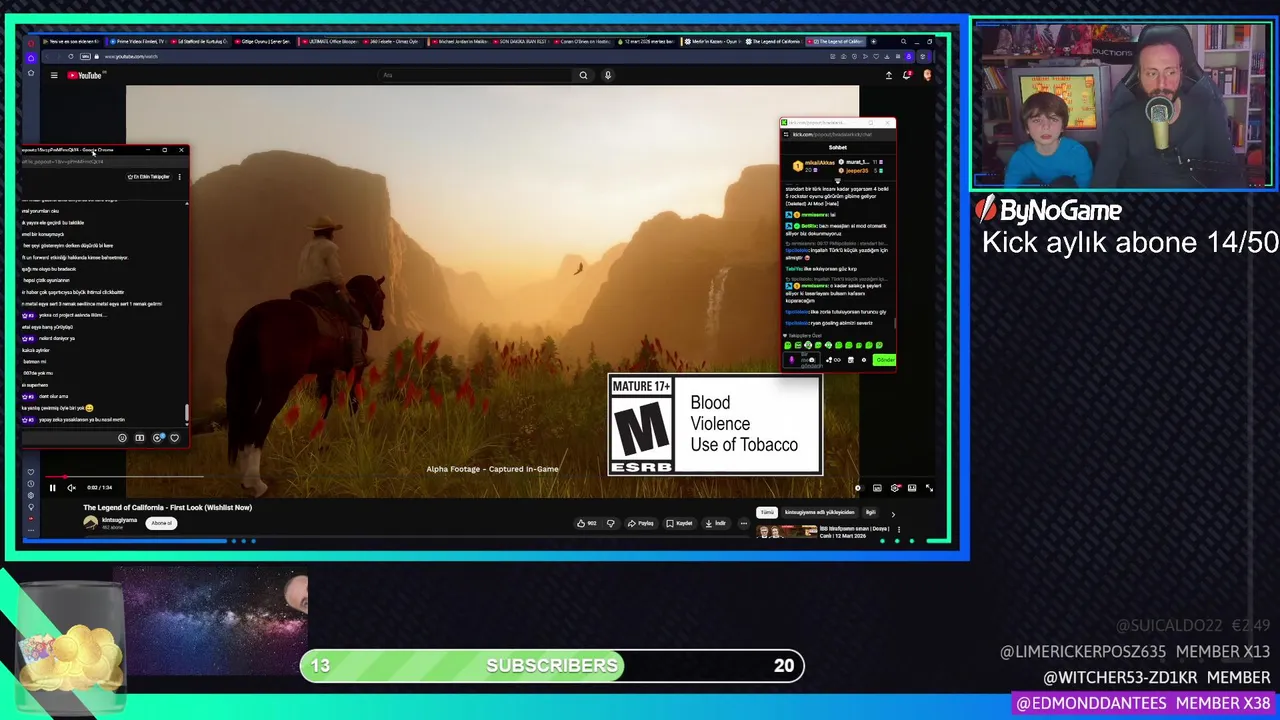Save video with Kaydet button
The height and width of the screenshot is (720, 1280).
[x=680, y=523]
